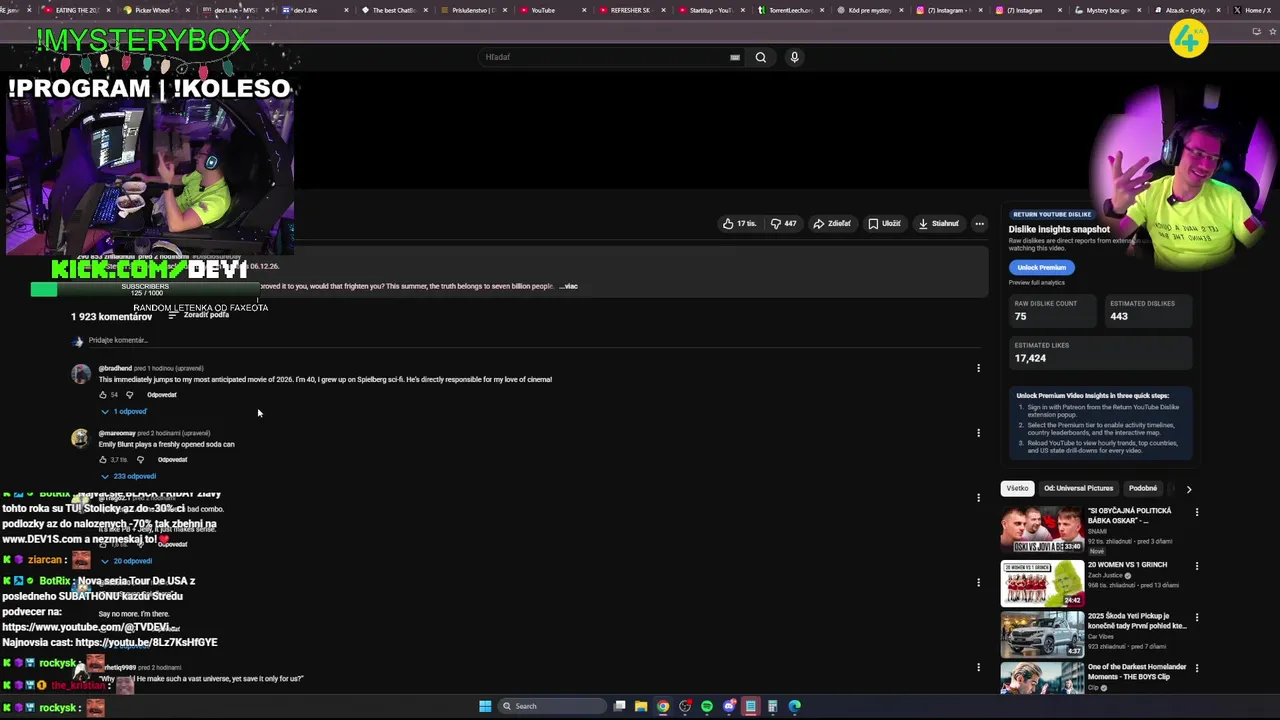Open options for Škoda Yeti Pickup video
1280x720 pixels.
(1196, 617)
